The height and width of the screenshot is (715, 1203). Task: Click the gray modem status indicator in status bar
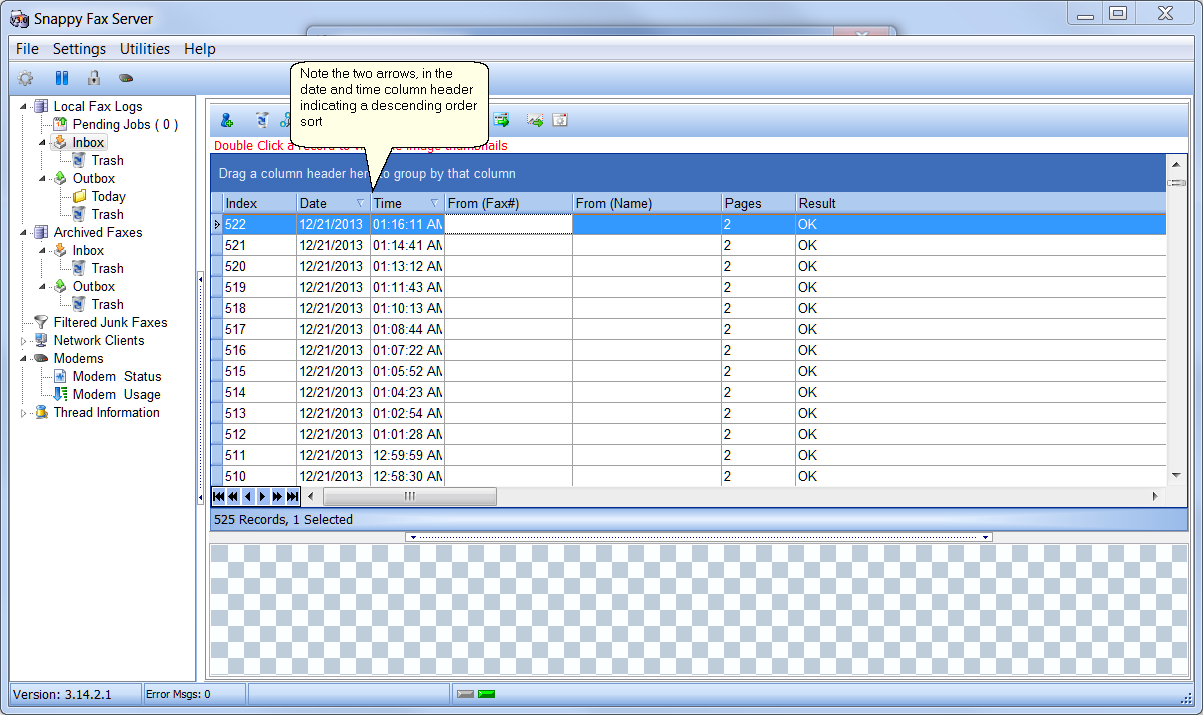pyautogui.click(x=465, y=694)
